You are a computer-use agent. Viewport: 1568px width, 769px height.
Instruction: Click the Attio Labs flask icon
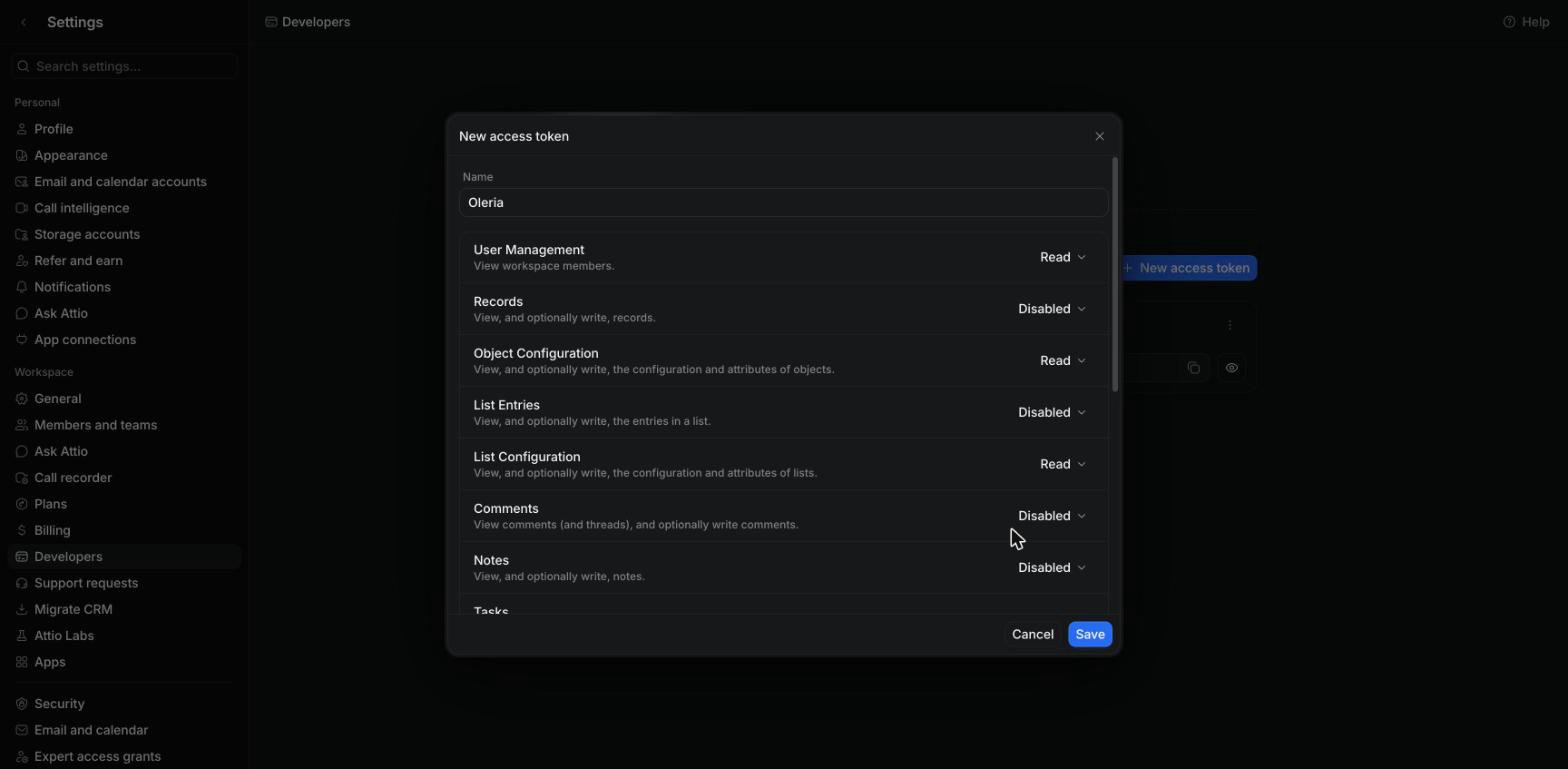click(22, 636)
